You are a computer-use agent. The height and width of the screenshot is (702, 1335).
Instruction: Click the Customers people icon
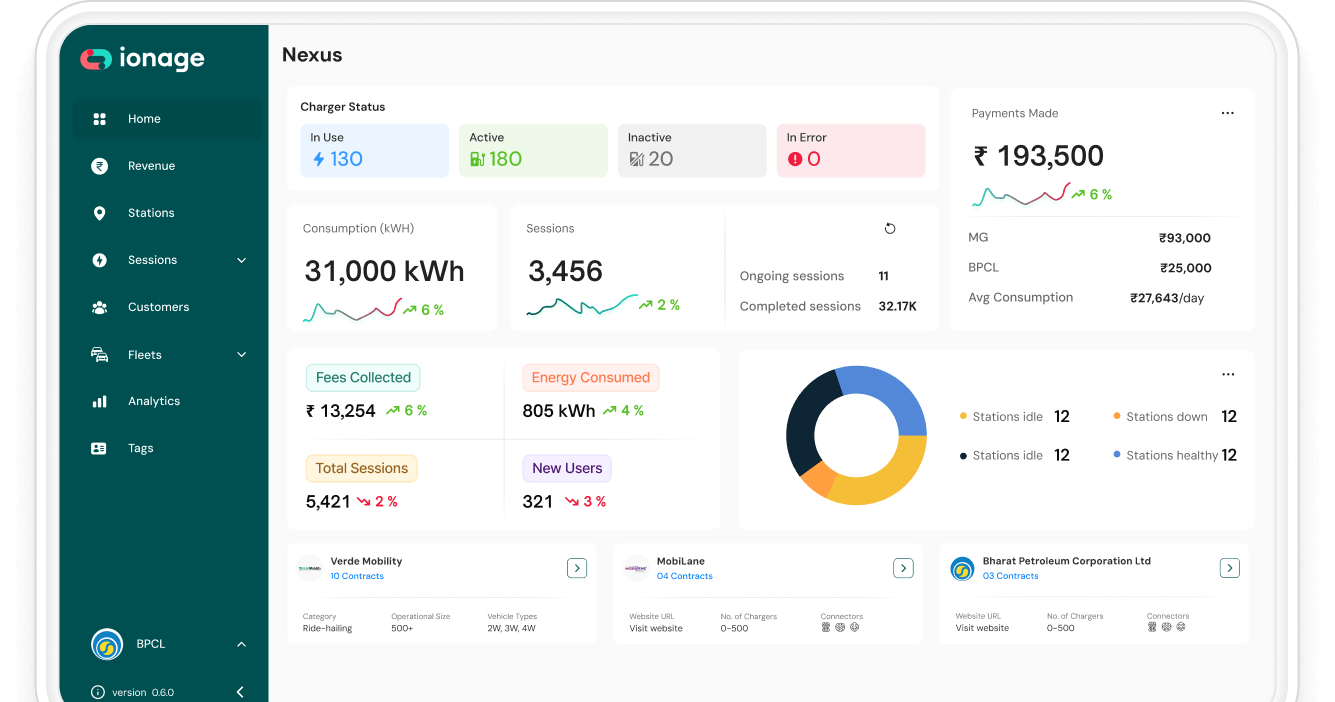[x=99, y=307]
